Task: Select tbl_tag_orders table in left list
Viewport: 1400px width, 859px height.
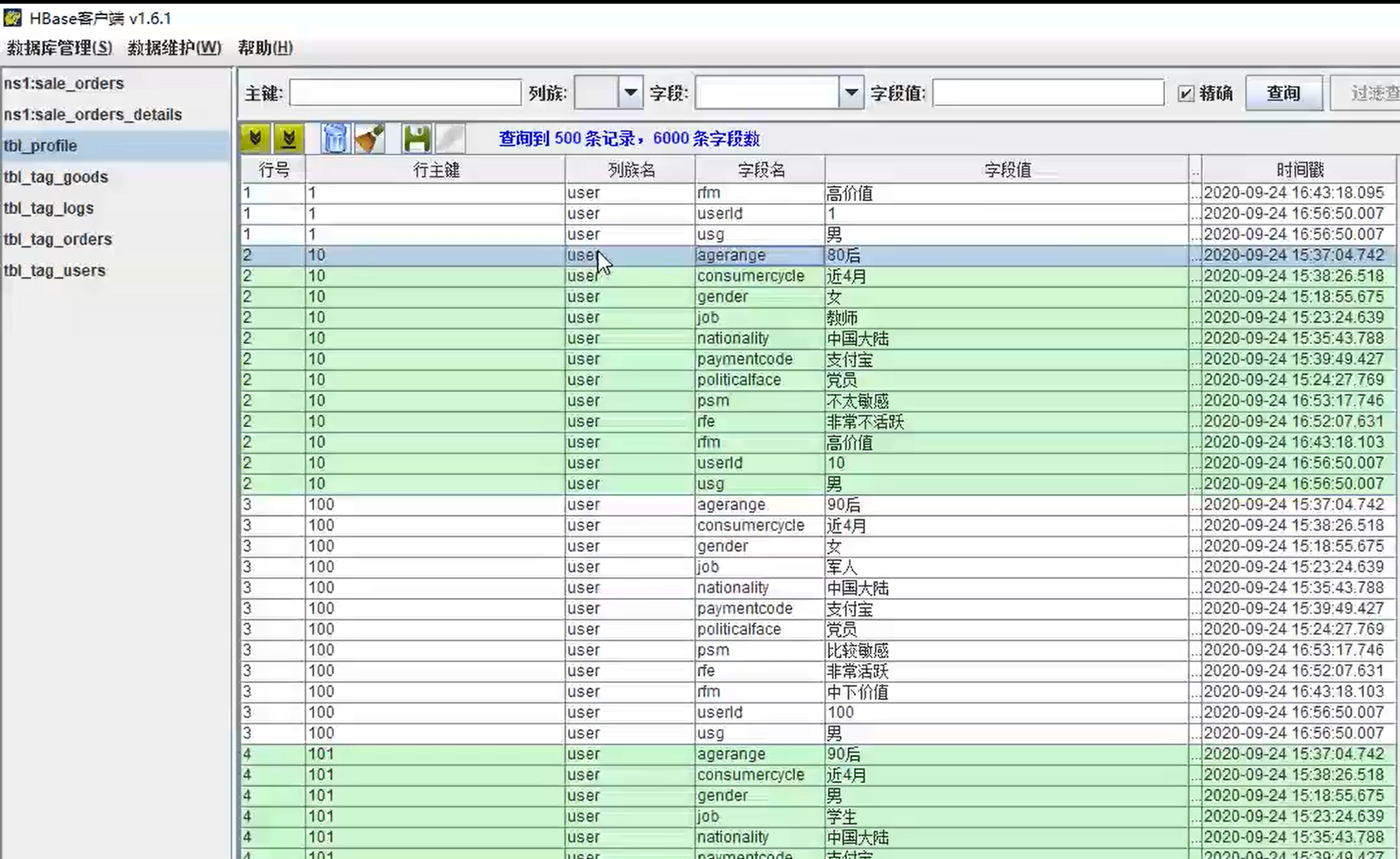Action: (57, 239)
